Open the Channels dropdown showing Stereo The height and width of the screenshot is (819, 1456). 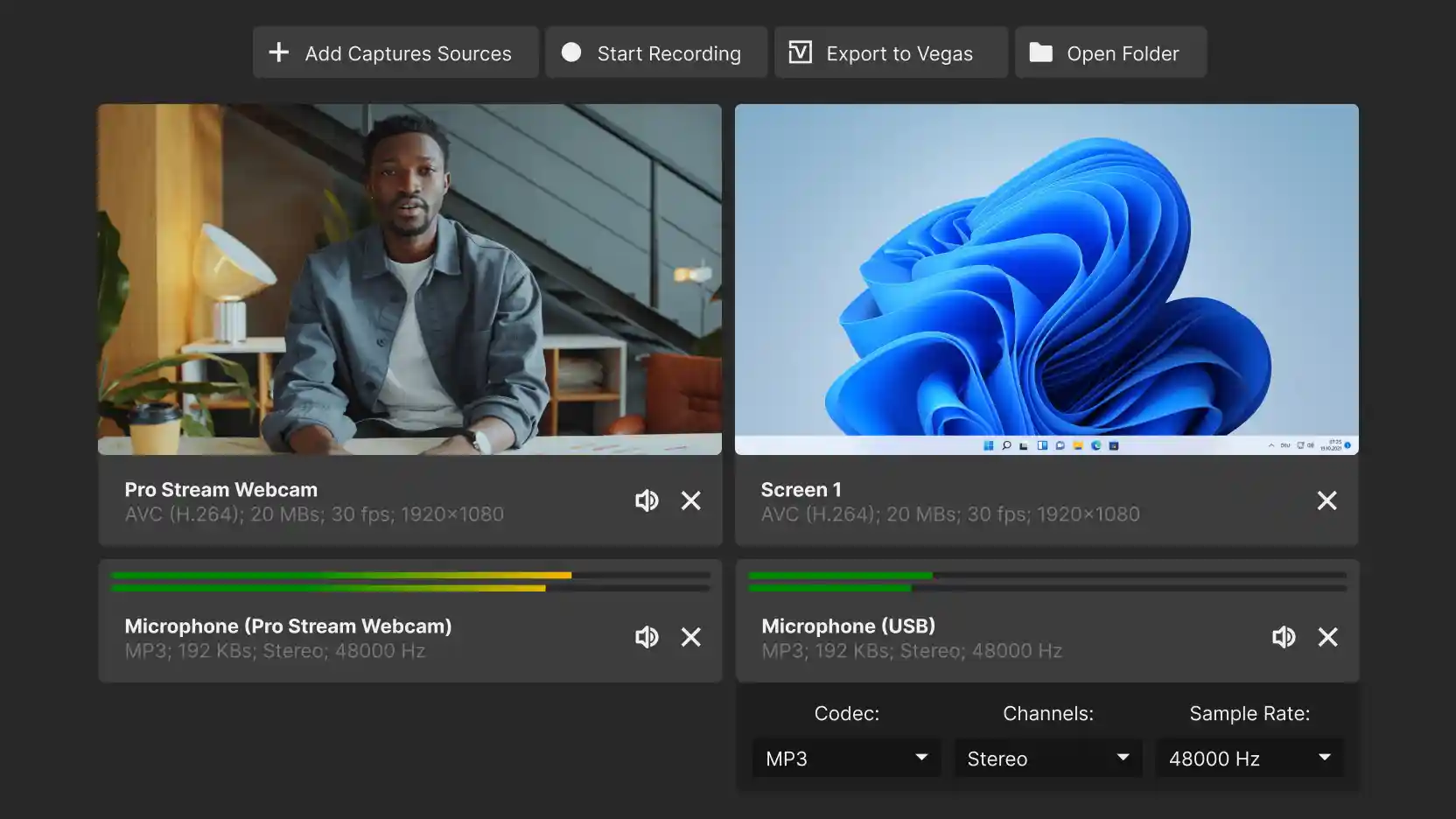[x=1048, y=759]
